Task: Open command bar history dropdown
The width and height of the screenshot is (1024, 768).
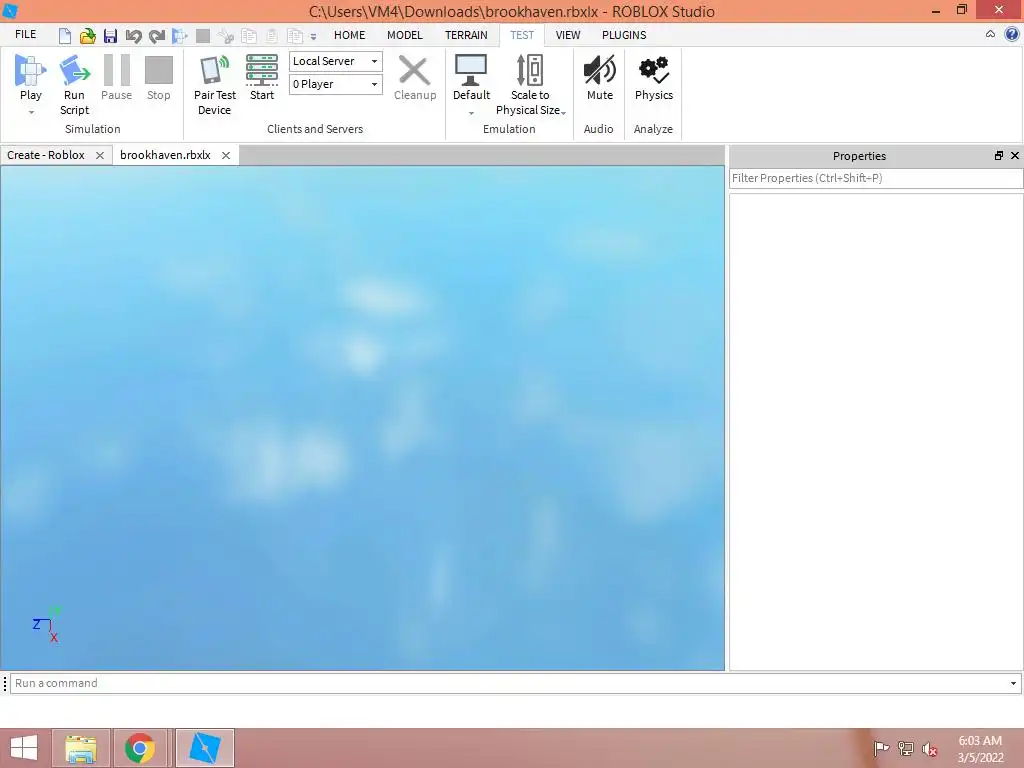Action: tap(1014, 684)
